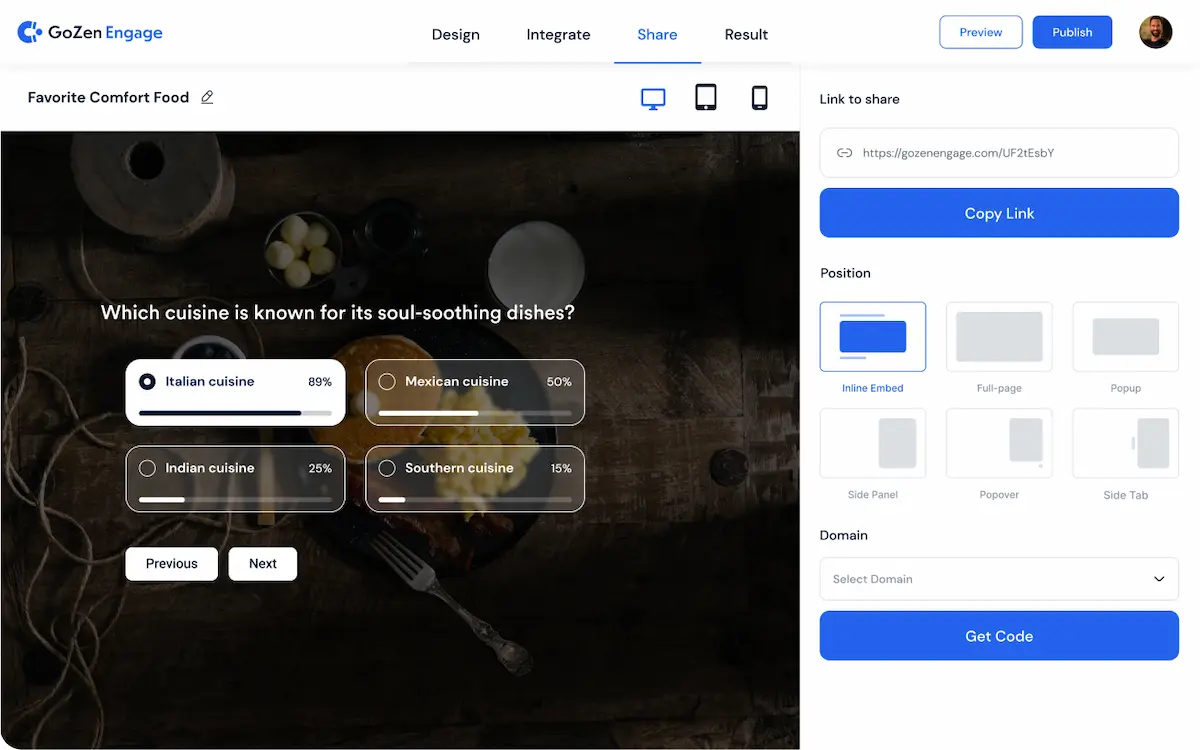Image resolution: width=1200 pixels, height=750 pixels.
Task: Open the Select Domain dropdown
Action: point(999,579)
